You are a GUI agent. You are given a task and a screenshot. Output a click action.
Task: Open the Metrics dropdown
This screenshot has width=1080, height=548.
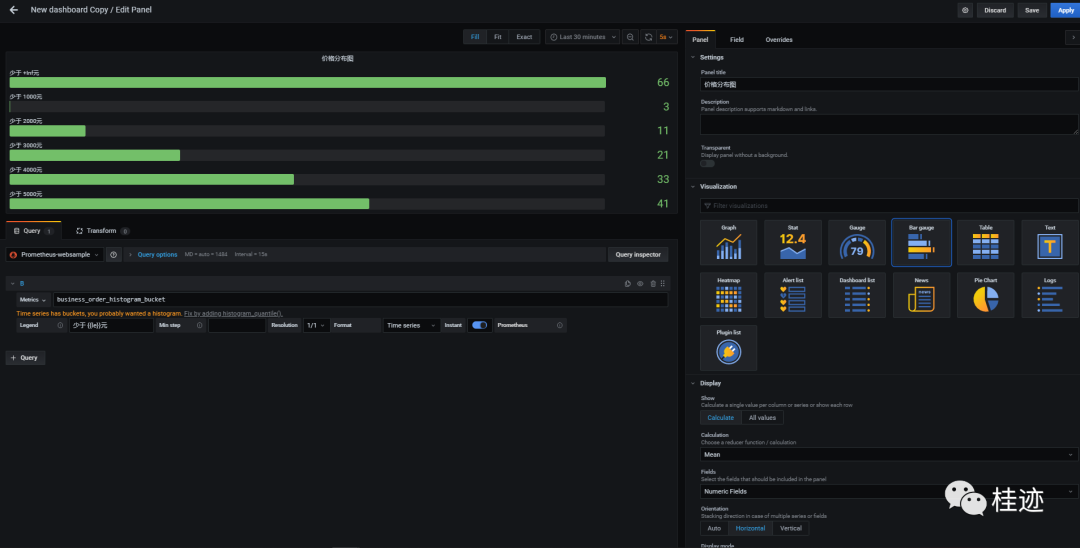(33, 299)
